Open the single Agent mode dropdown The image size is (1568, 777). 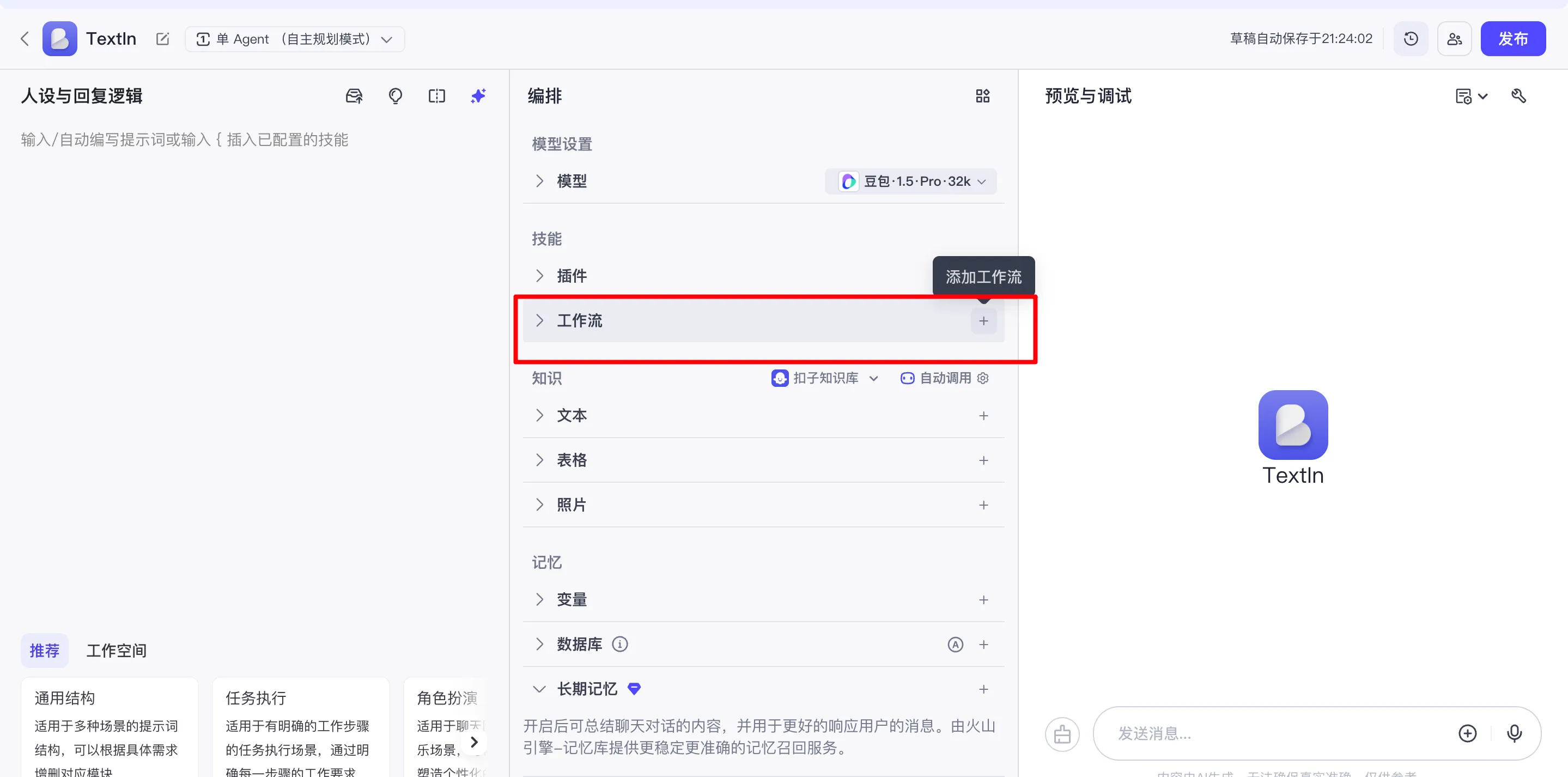295,39
